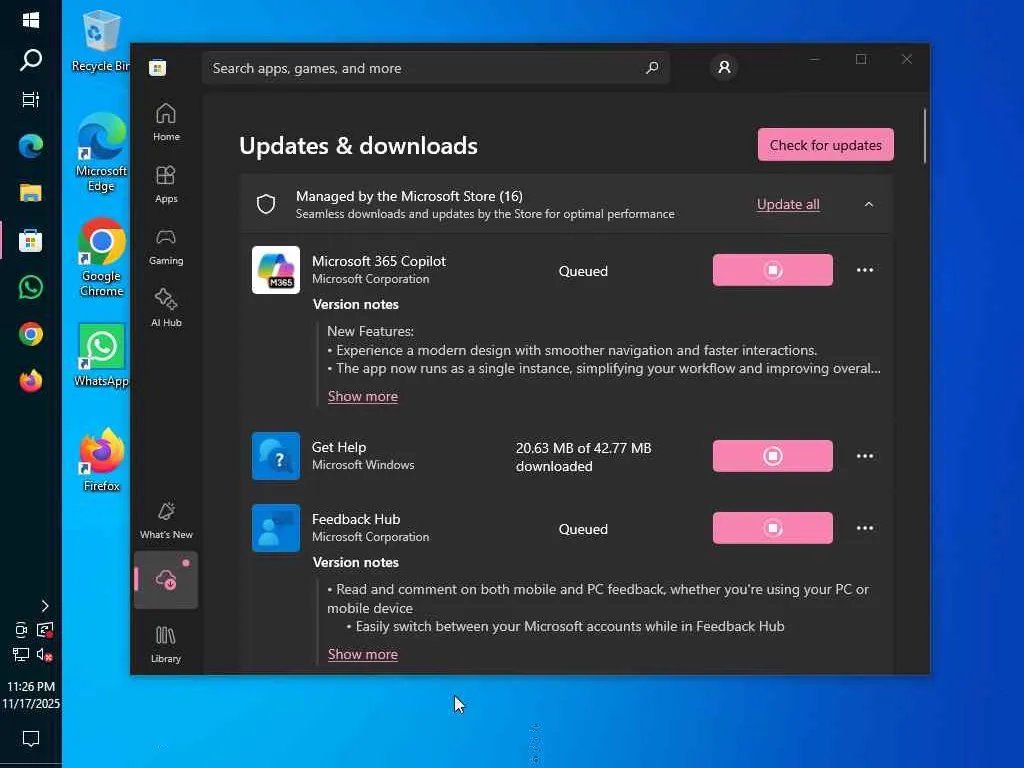Screen dimensions: 1024x768
Task: Open the notification center icon
Action: coord(31,739)
